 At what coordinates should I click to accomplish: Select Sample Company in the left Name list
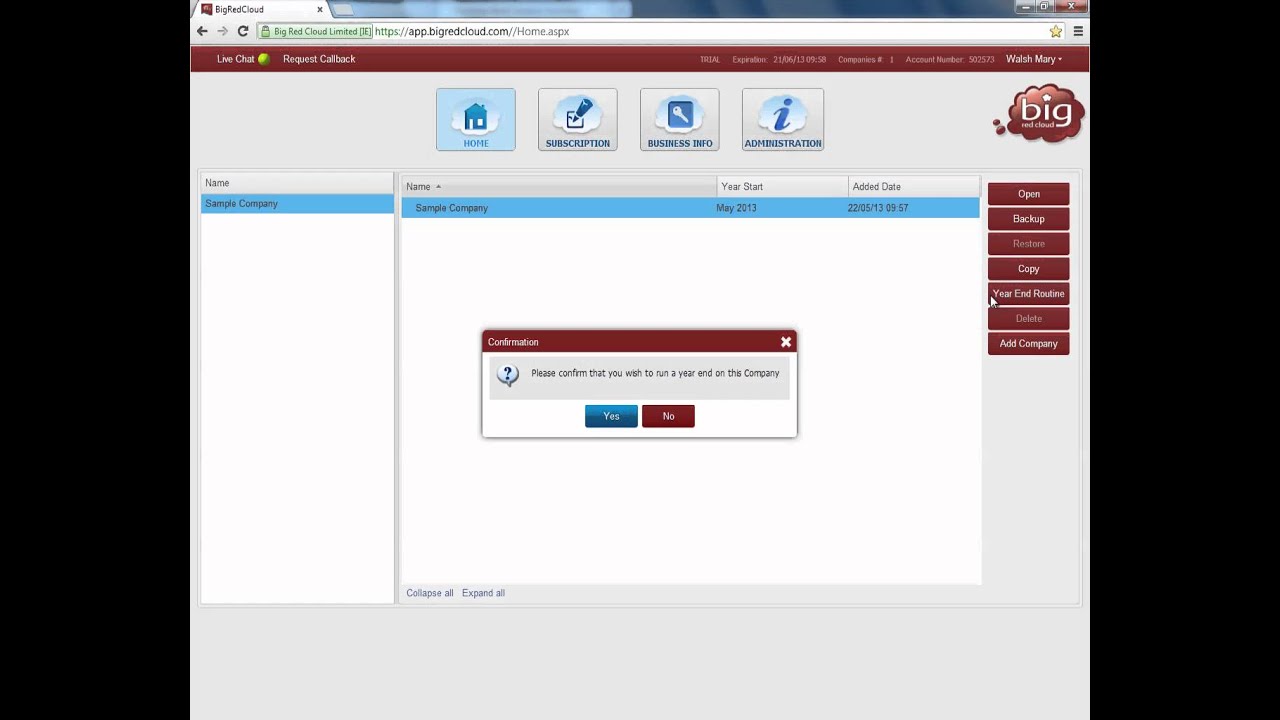297,204
